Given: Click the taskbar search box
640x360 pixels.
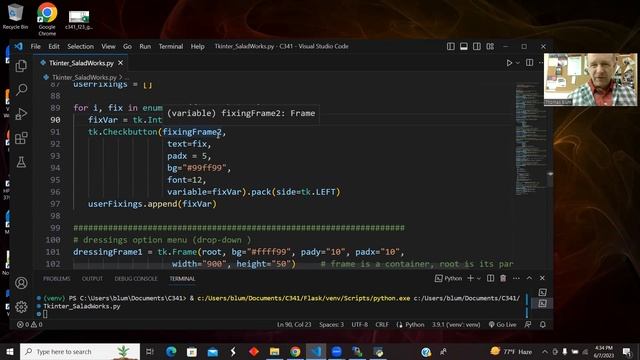Looking at the screenshot, I should click(x=80, y=351).
